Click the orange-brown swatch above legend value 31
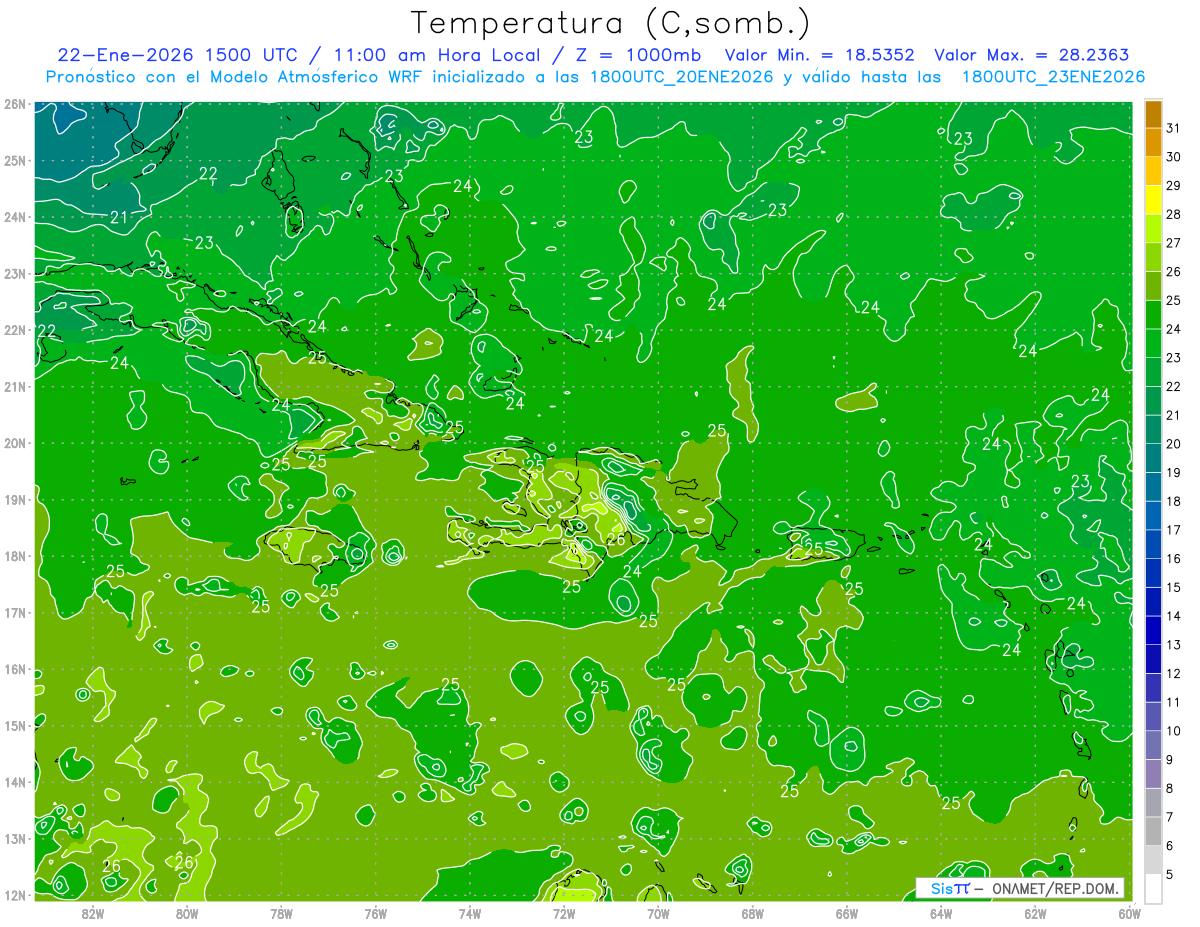Screen dimensions: 1200x927 (1153, 114)
